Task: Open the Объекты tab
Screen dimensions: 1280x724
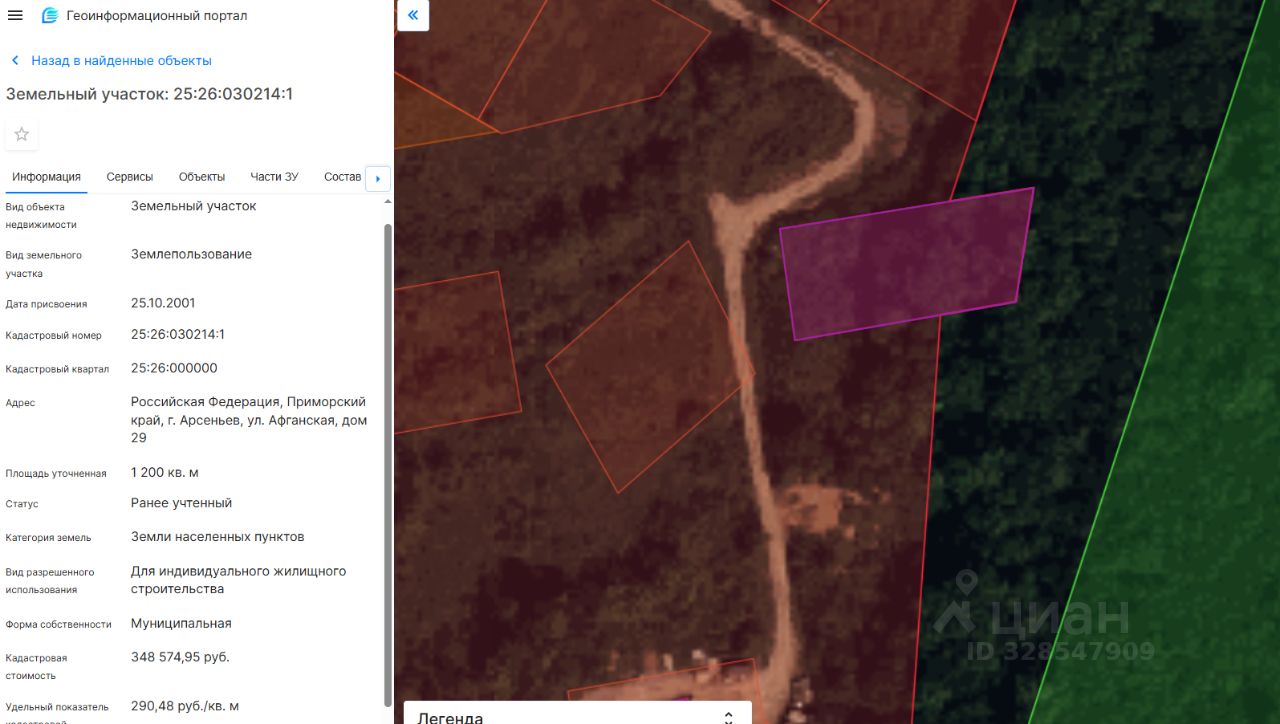Action: click(x=202, y=177)
